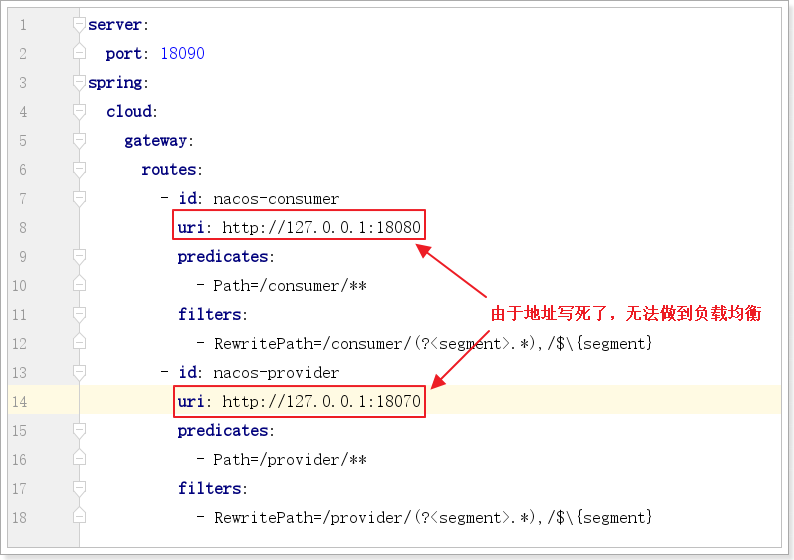The image size is (794, 560).
Task: Click the Path=/consumer/** predicate text
Action: point(289,285)
